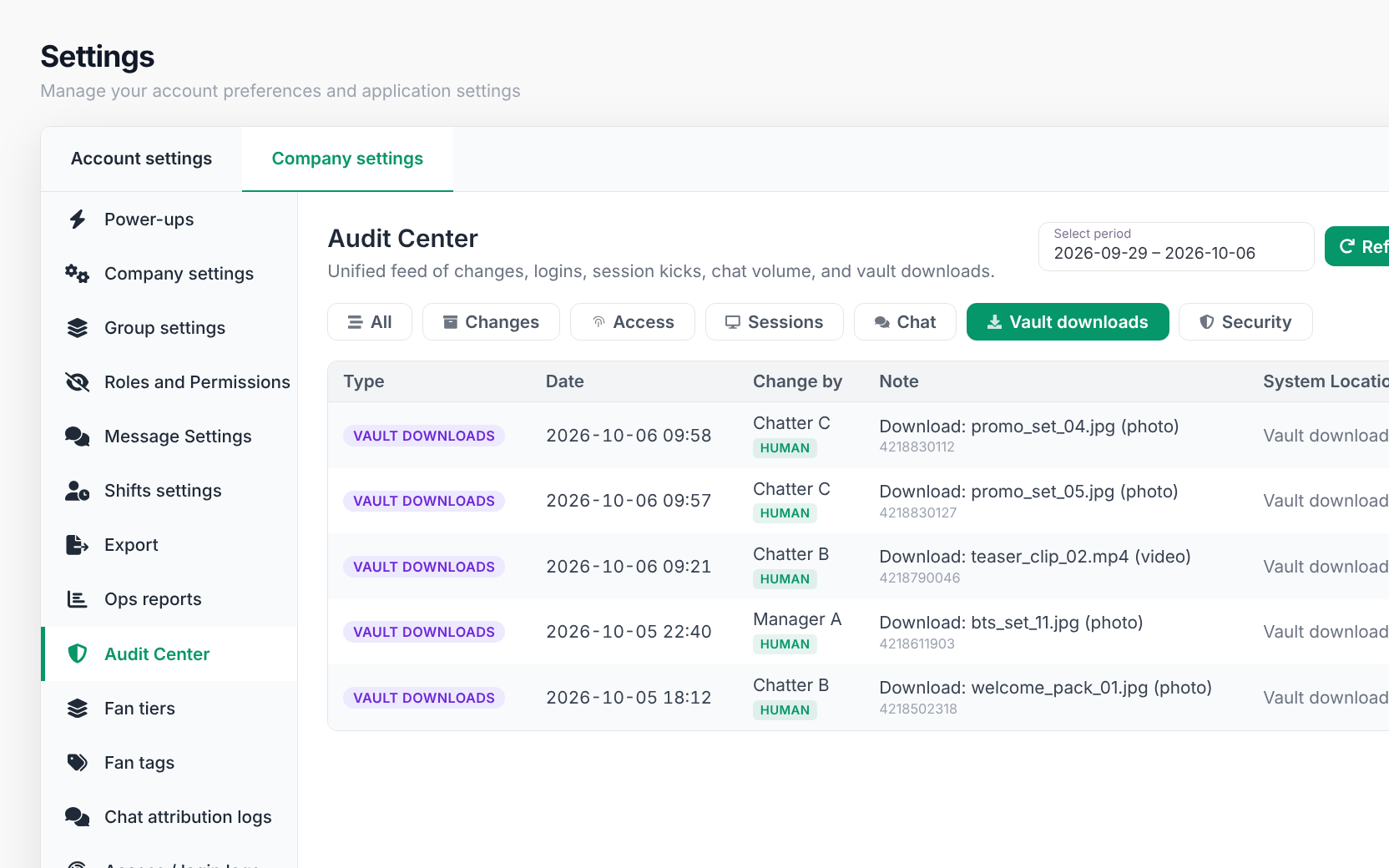The height and width of the screenshot is (868, 1389).
Task: Click the Fan tiers stacked layers icon
Action: point(78,709)
